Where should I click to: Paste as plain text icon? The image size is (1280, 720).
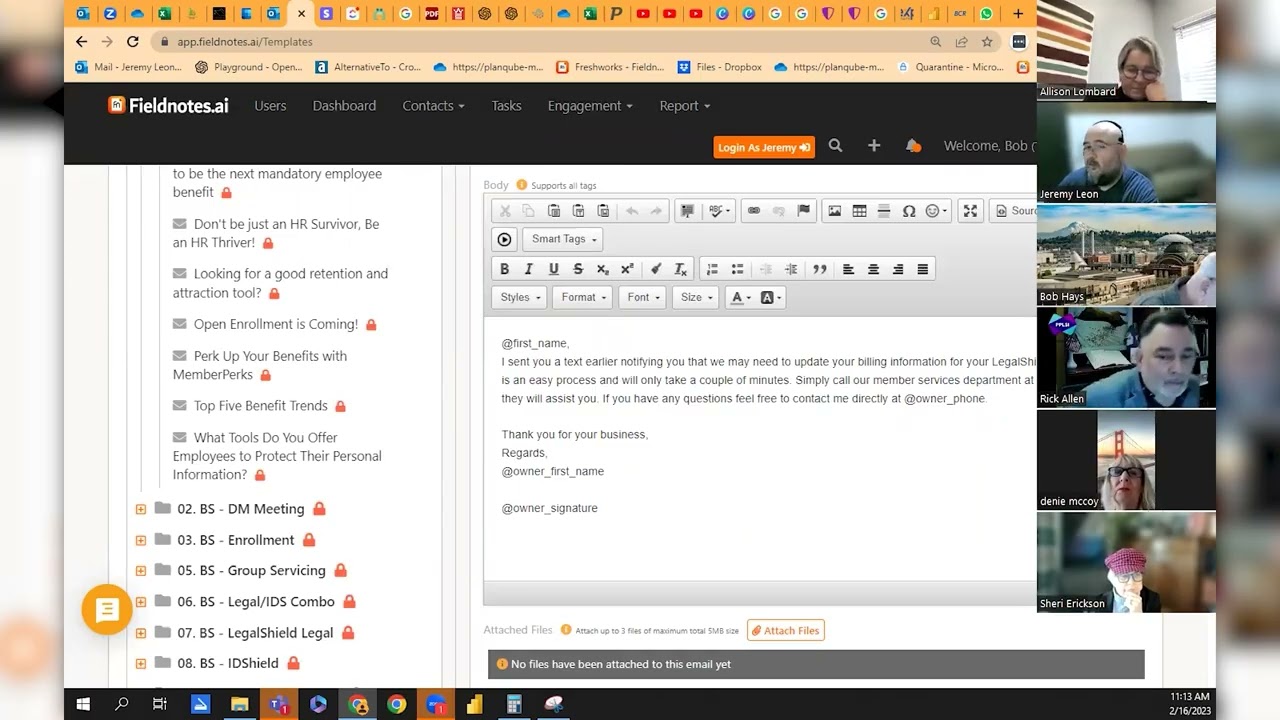tap(578, 211)
